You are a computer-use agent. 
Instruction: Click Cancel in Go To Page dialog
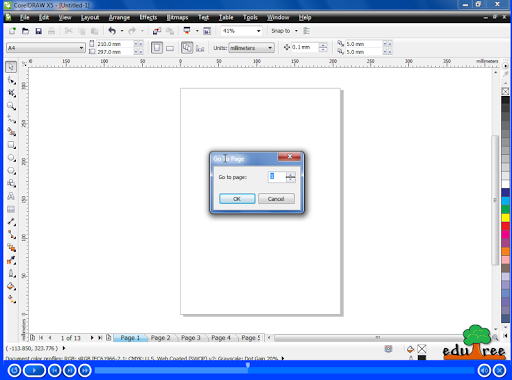[276, 199]
